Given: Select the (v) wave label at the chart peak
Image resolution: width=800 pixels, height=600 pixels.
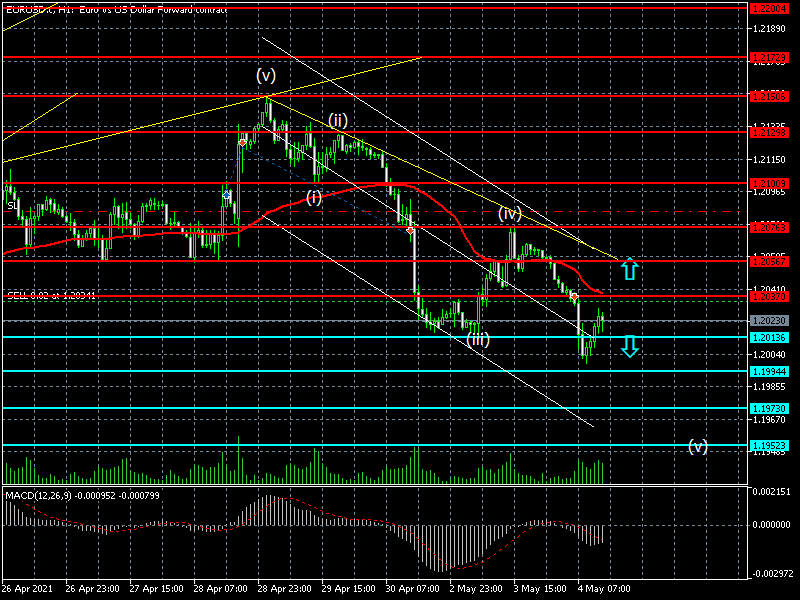Looking at the screenshot, I should (265, 75).
